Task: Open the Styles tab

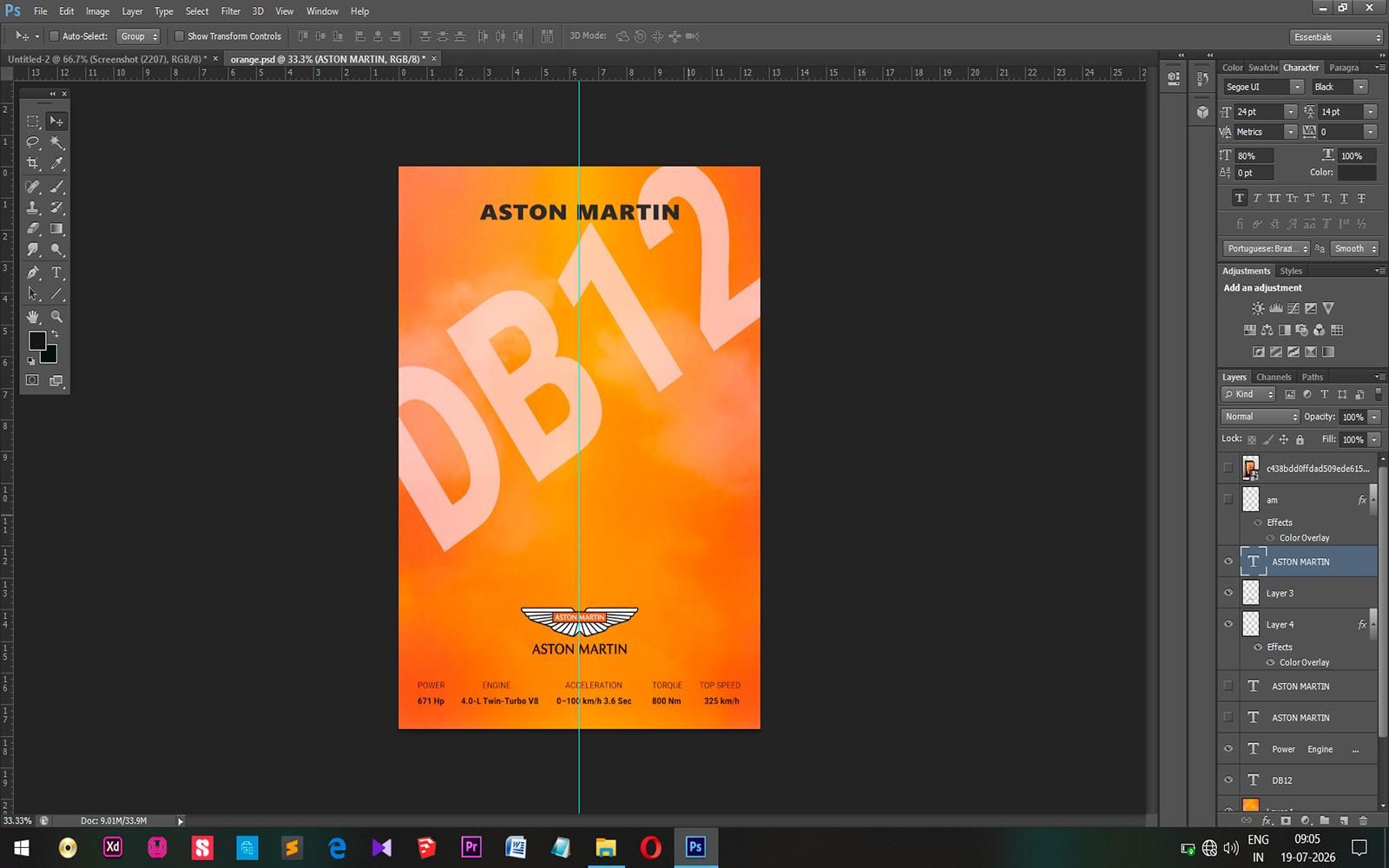Action: pos(1291,271)
